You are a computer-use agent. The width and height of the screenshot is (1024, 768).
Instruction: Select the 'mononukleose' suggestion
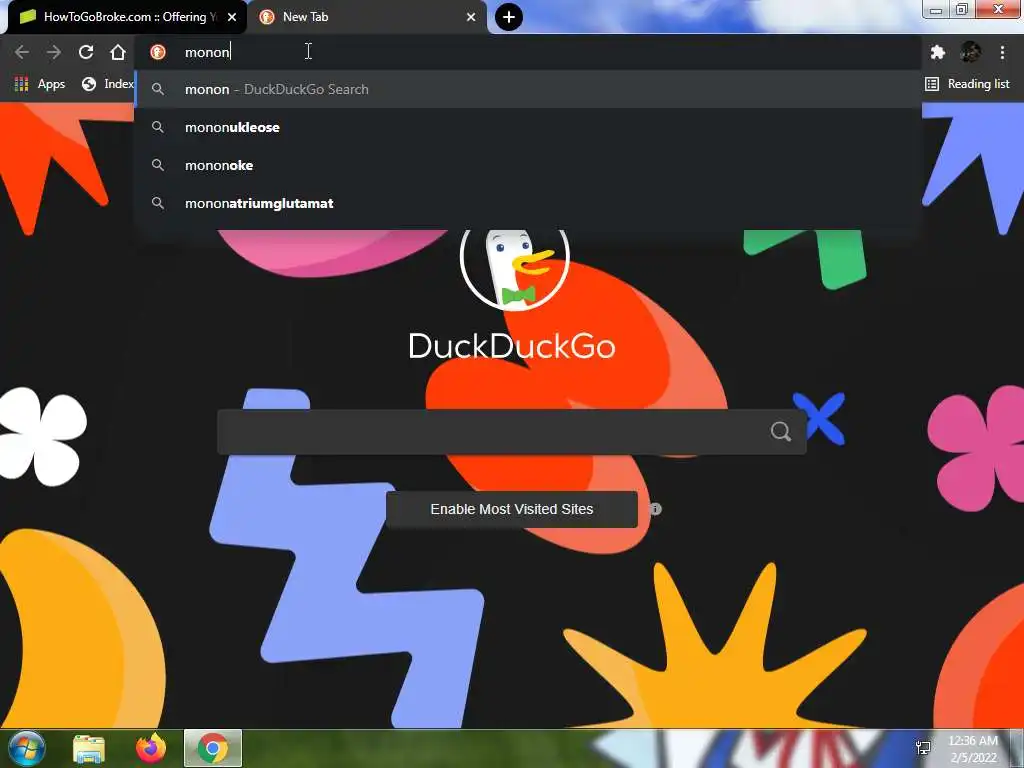(x=528, y=127)
